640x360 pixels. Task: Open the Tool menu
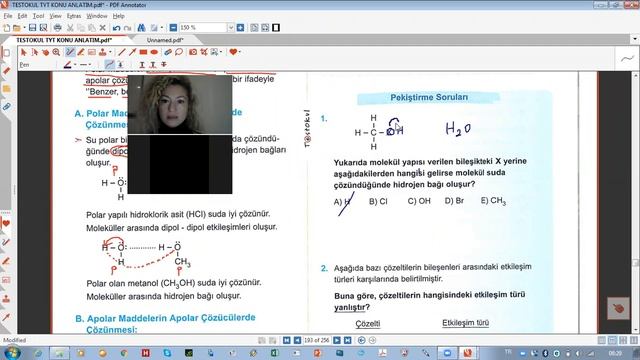38,16
